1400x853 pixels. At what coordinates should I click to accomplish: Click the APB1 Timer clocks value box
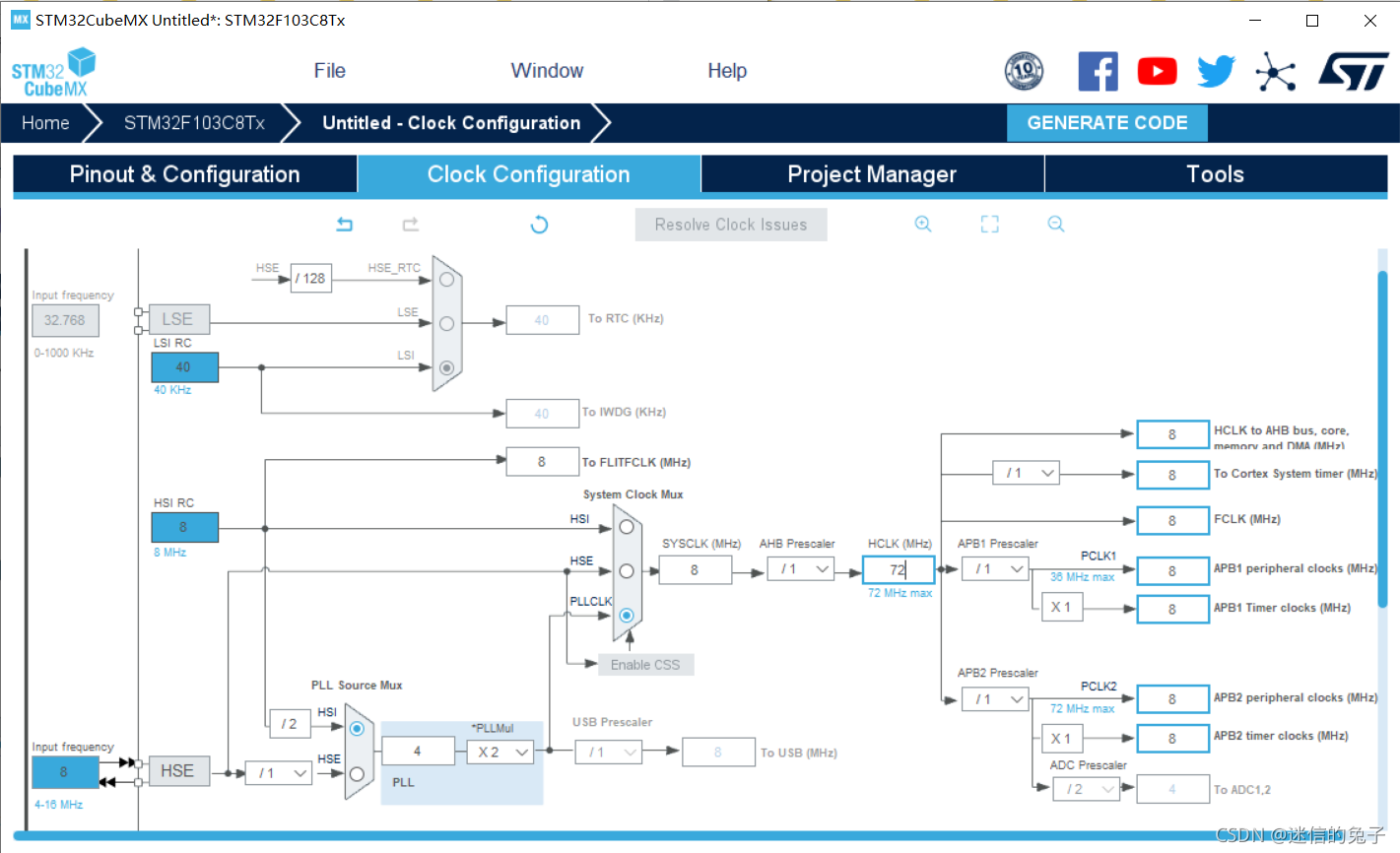point(1172,610)
